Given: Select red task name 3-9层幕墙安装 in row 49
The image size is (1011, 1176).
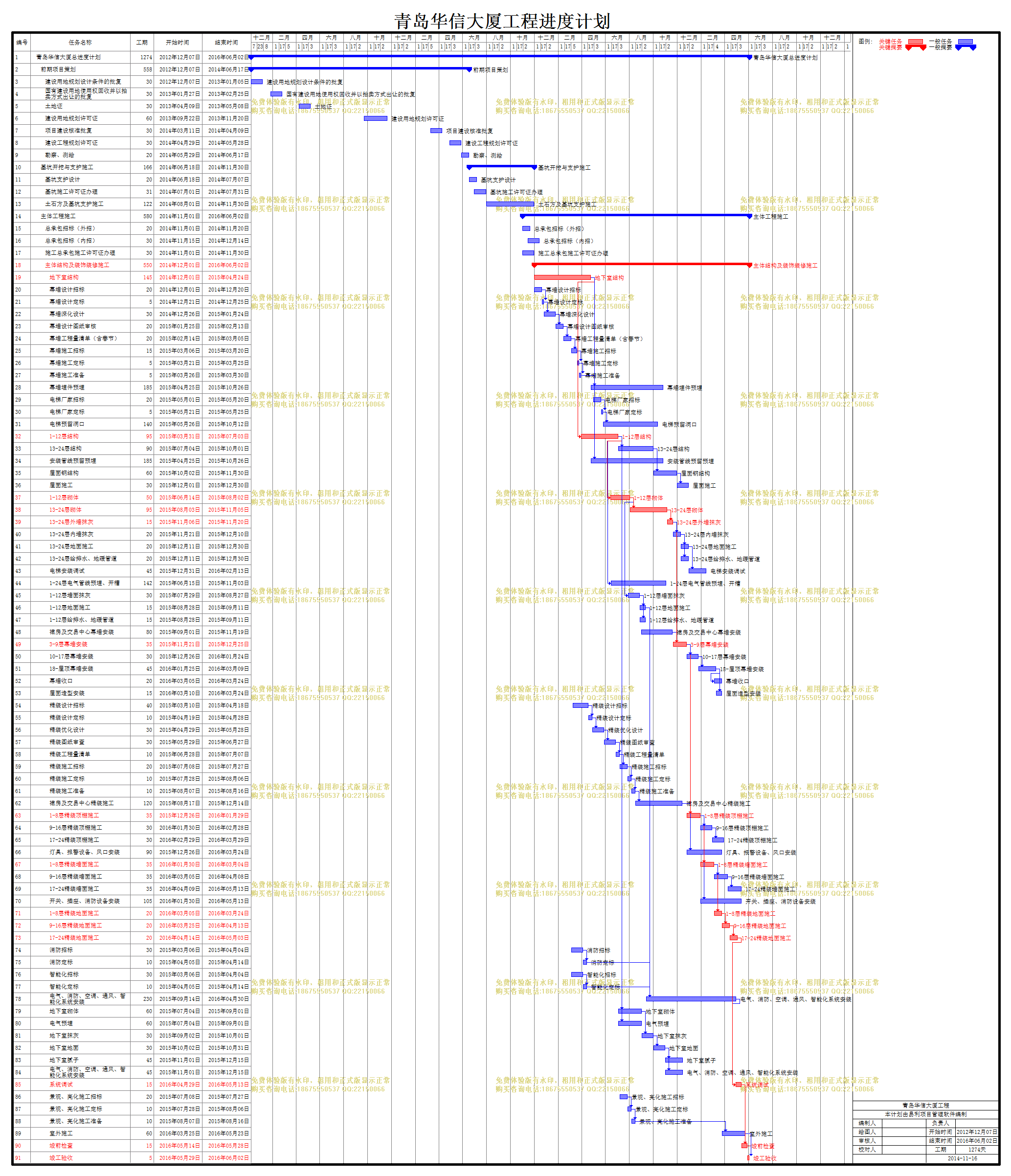Looking at the screenshot, I should 68,644.
